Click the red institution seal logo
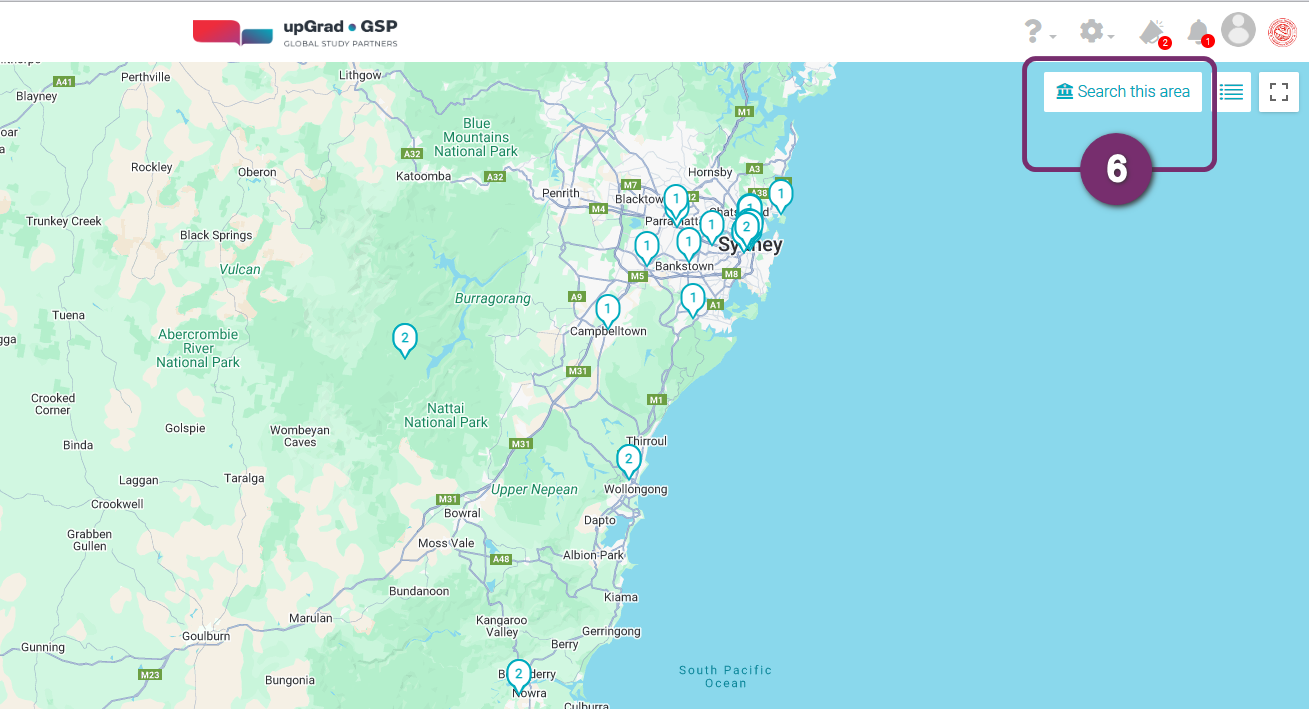Viewport: 1309px width, 709px height. [x=1282, y=32]
